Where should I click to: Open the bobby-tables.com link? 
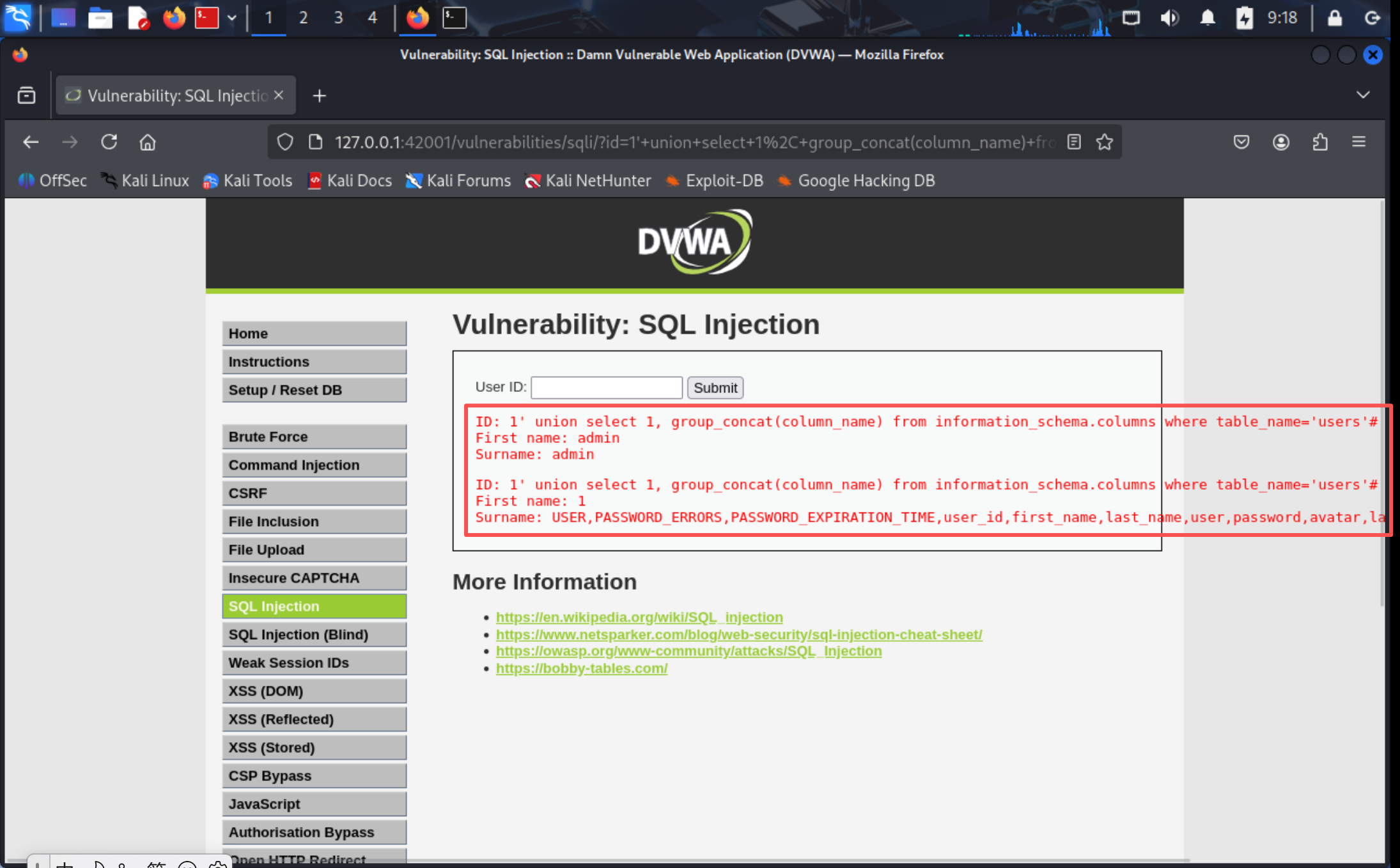coord(581,668)
